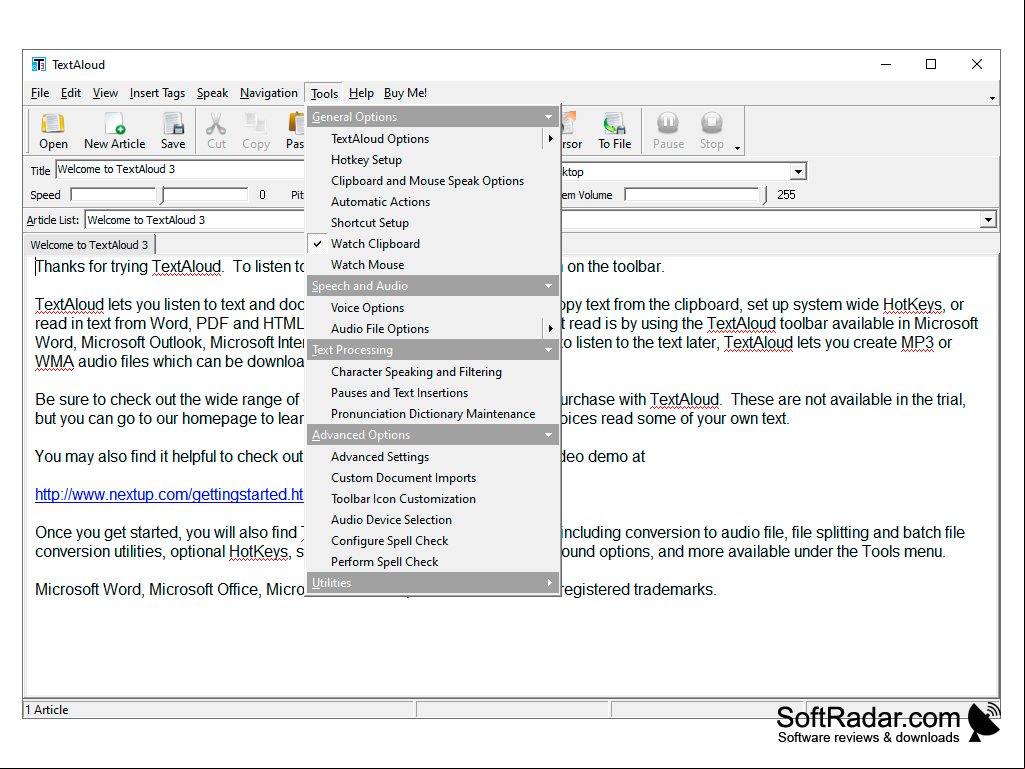Open the Article List dropdown arrow

point(988,220)
